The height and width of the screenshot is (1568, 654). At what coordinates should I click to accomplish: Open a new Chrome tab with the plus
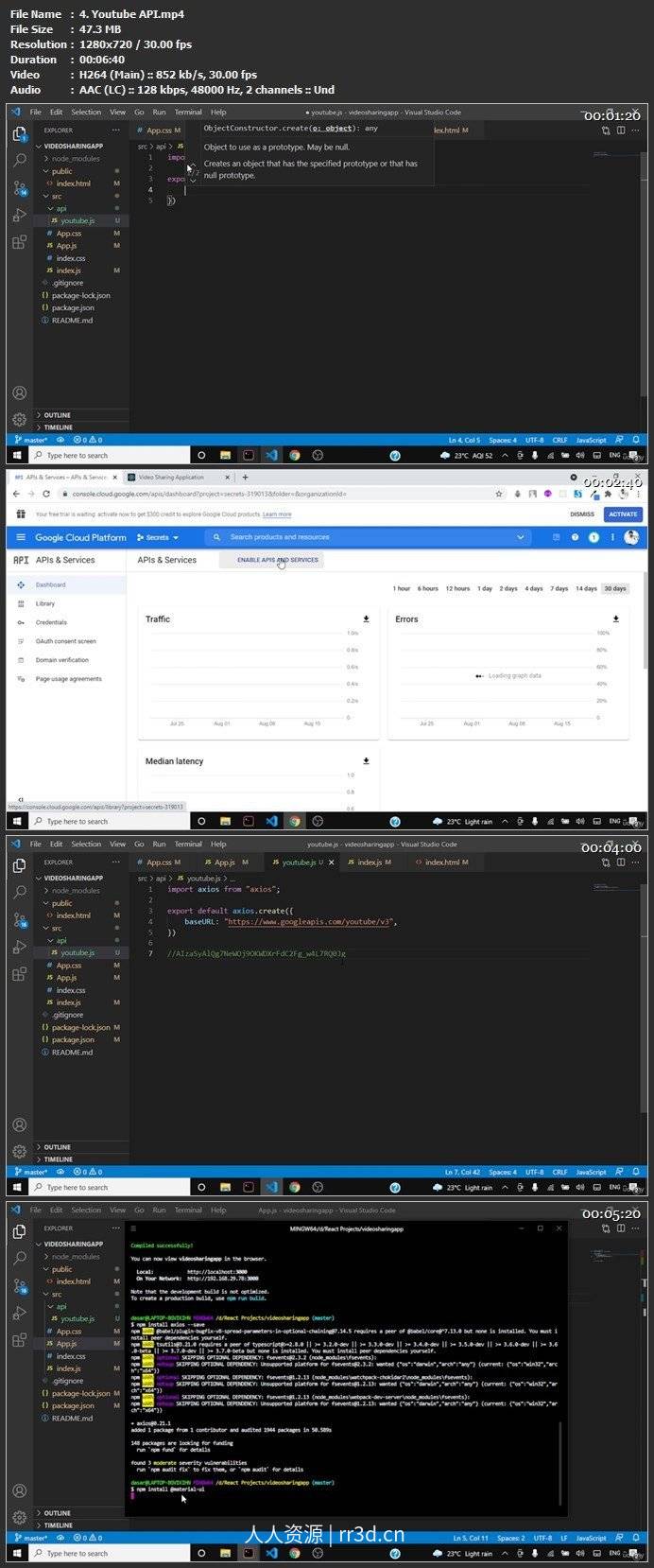point(245,478)
